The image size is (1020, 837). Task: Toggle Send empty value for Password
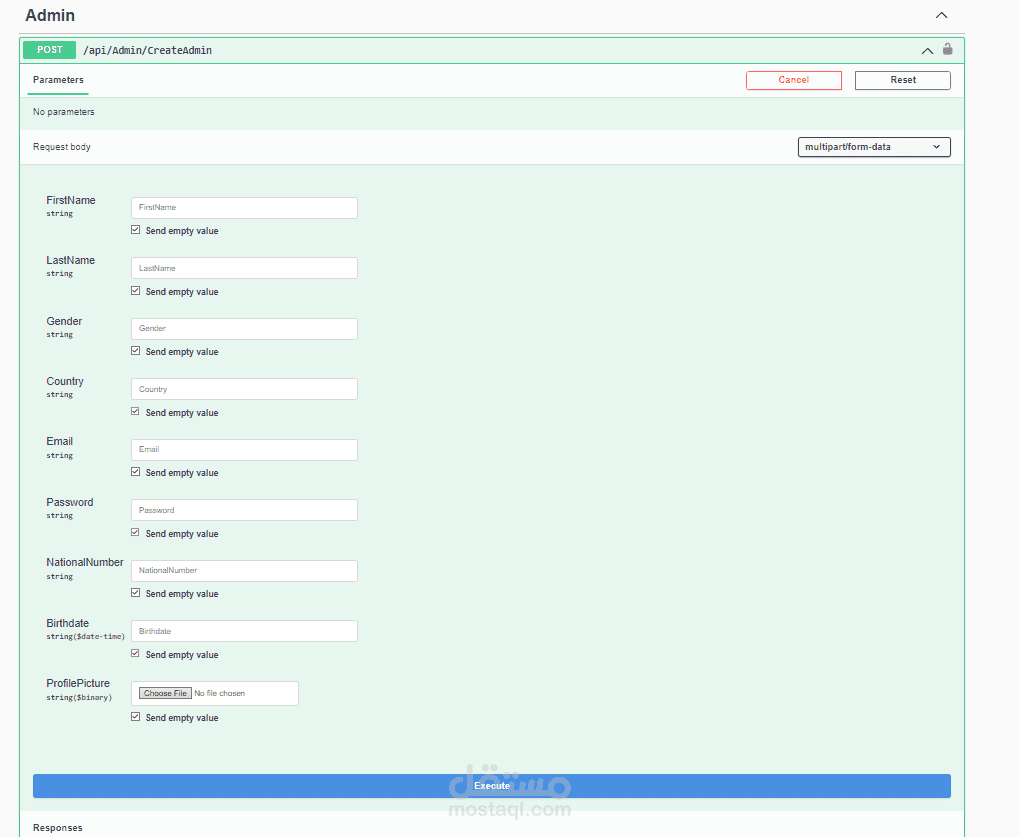tap(135, 533)
